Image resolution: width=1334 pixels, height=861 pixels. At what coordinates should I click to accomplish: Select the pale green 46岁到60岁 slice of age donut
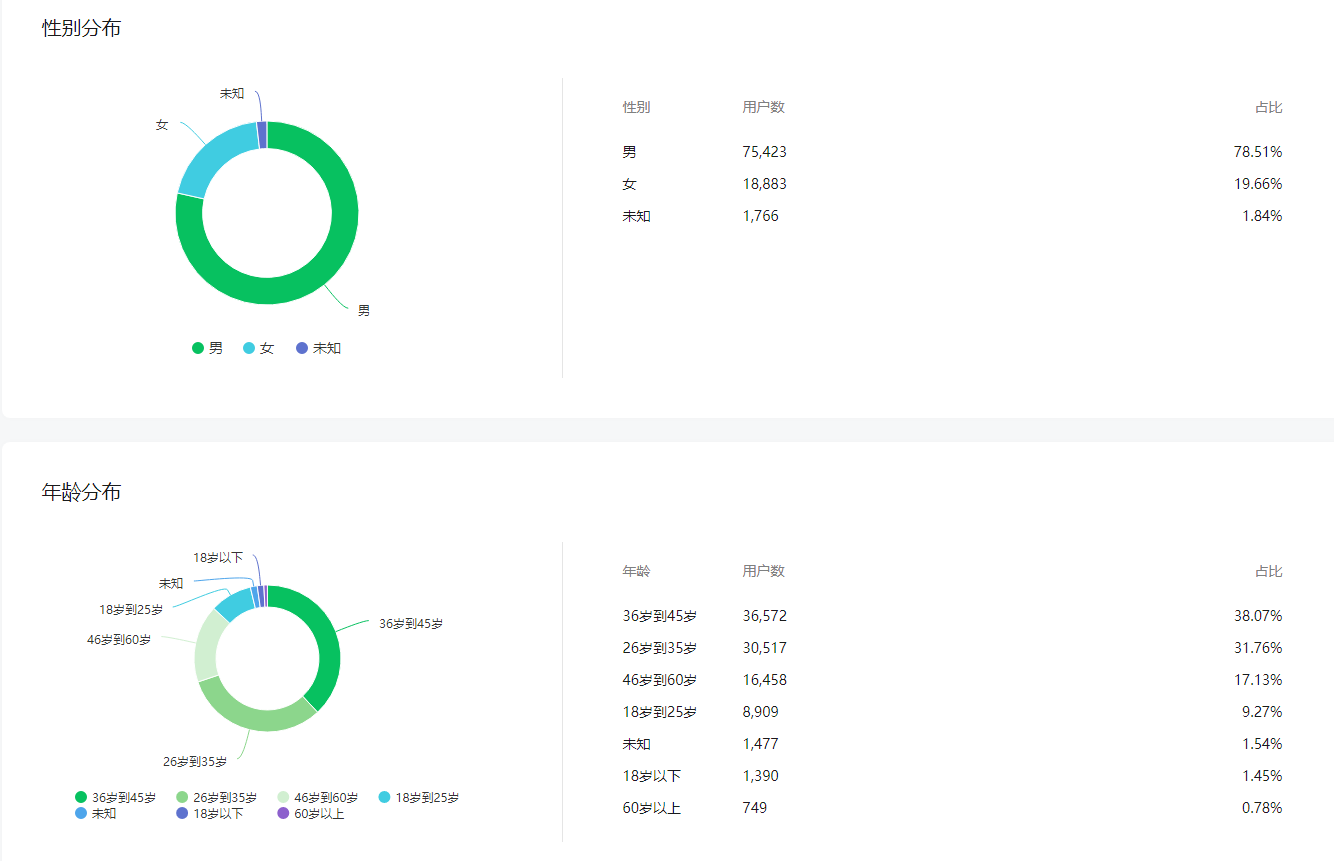pyautogui.click(x=206, y=645)
